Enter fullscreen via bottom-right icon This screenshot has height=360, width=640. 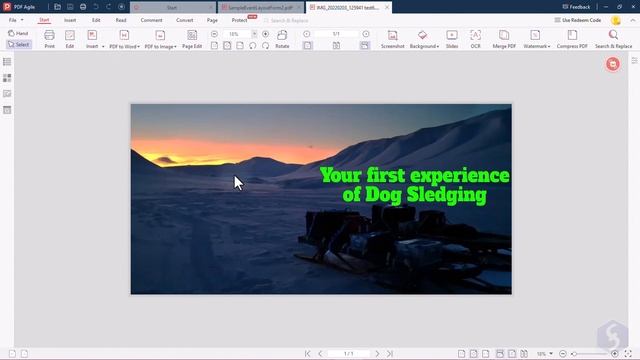(x=628, y=353)
